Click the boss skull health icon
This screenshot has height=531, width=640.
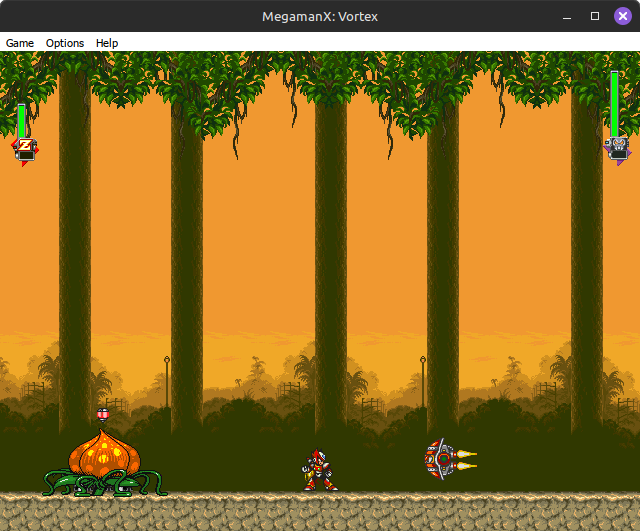click(618, 150)
